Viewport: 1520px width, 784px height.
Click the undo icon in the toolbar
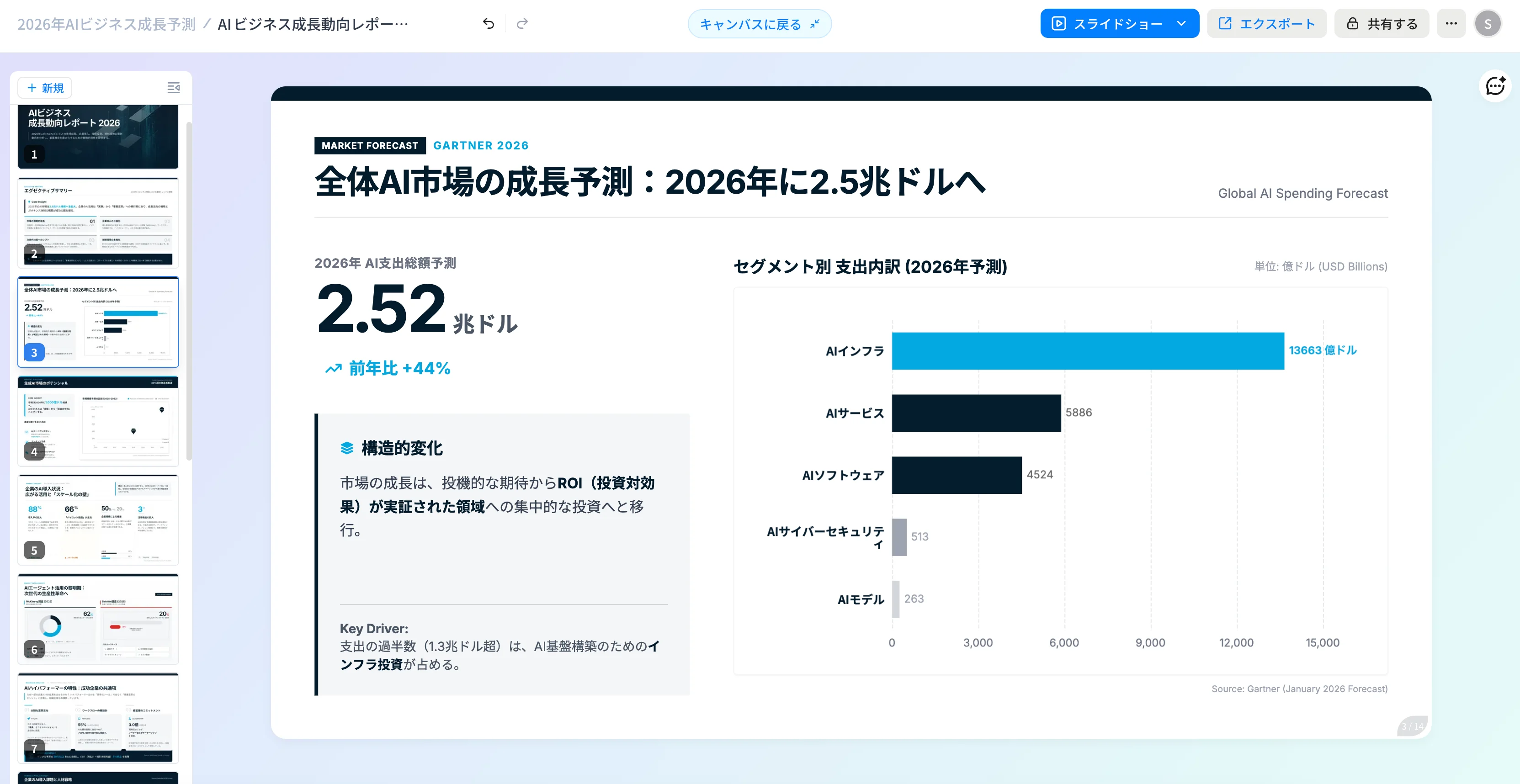tap(488, 24)
